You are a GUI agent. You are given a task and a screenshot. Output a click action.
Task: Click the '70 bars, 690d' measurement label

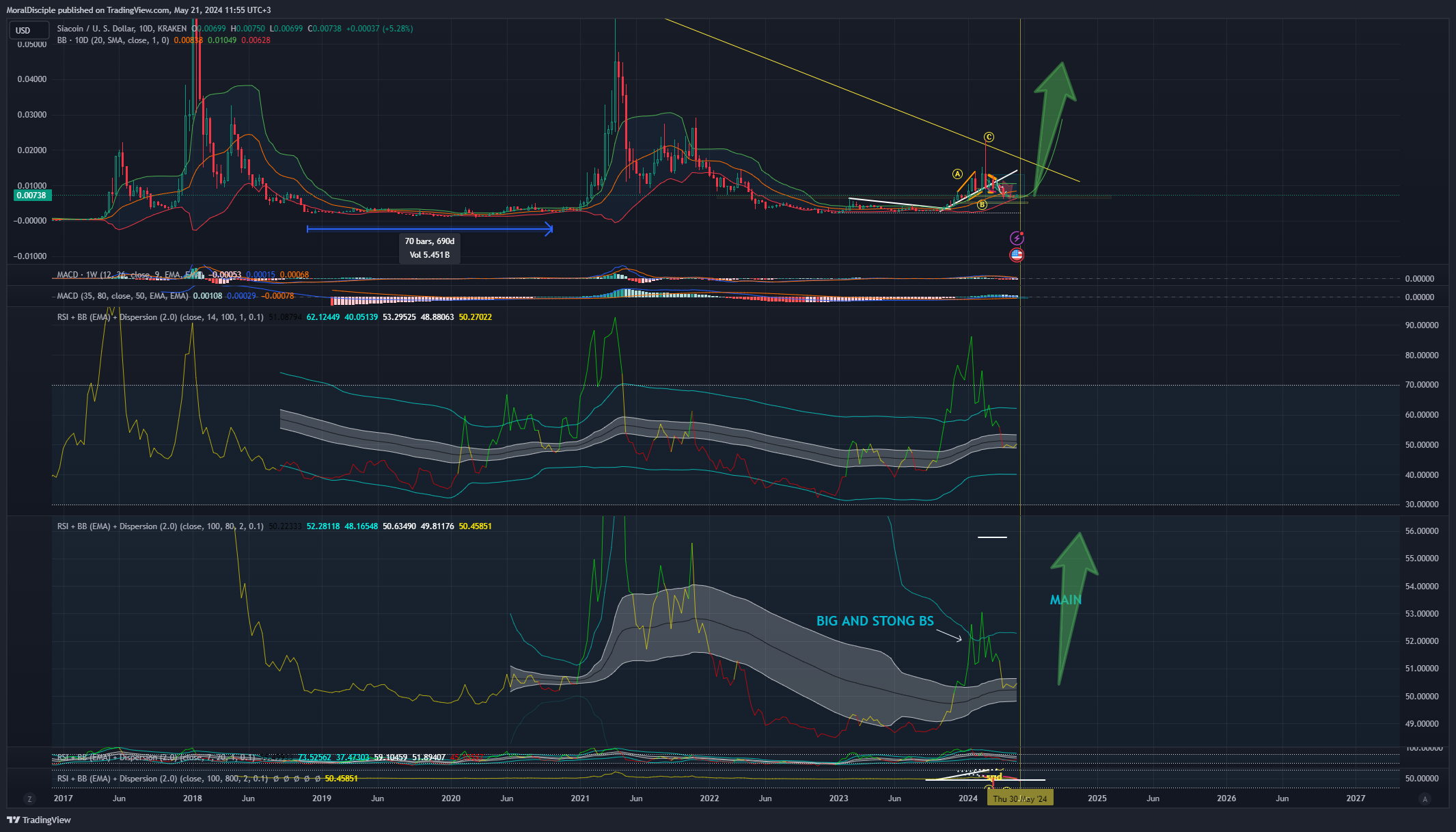(429, 241)
